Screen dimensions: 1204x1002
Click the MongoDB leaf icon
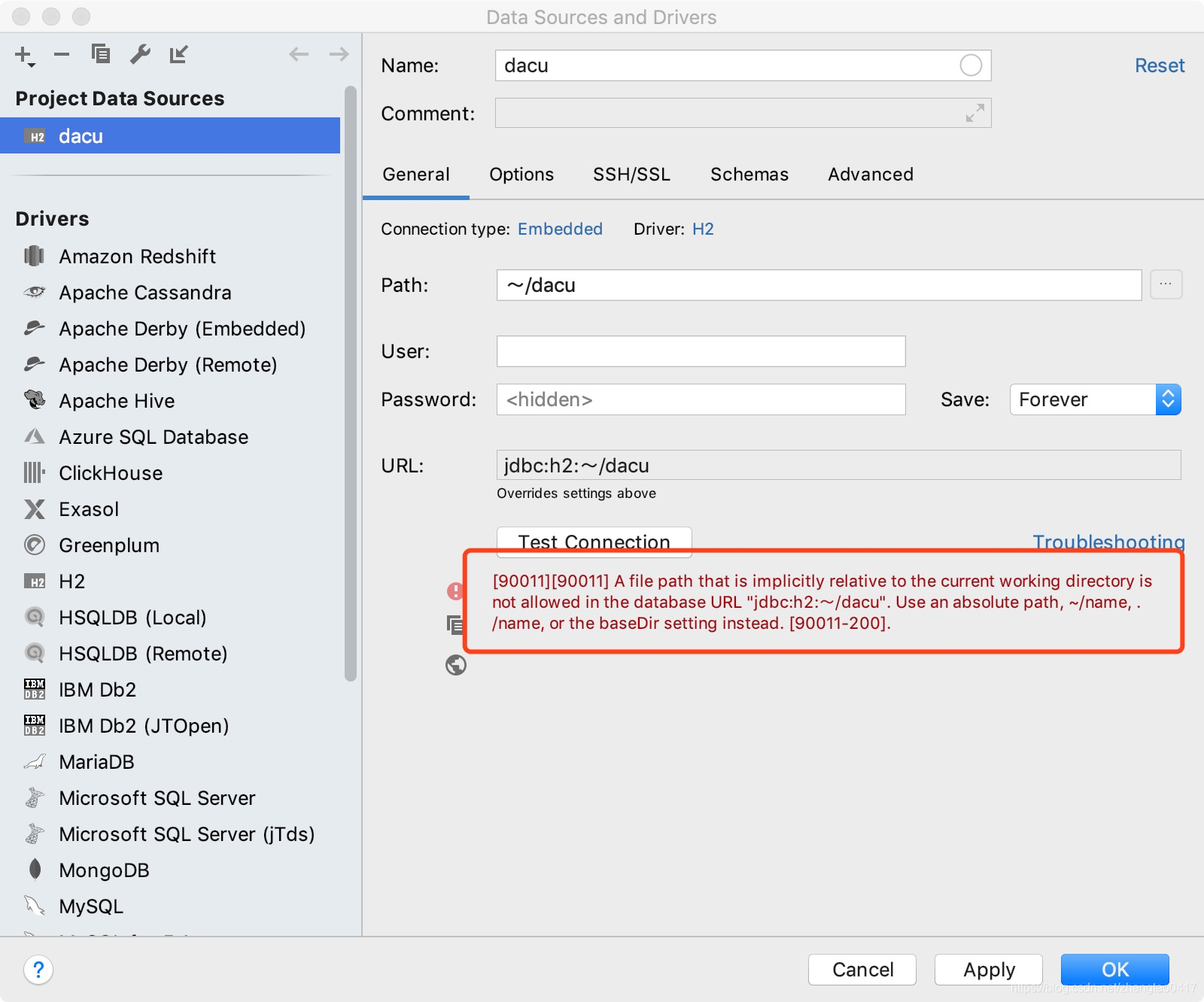pyautogui.click(x=35, y=870)
